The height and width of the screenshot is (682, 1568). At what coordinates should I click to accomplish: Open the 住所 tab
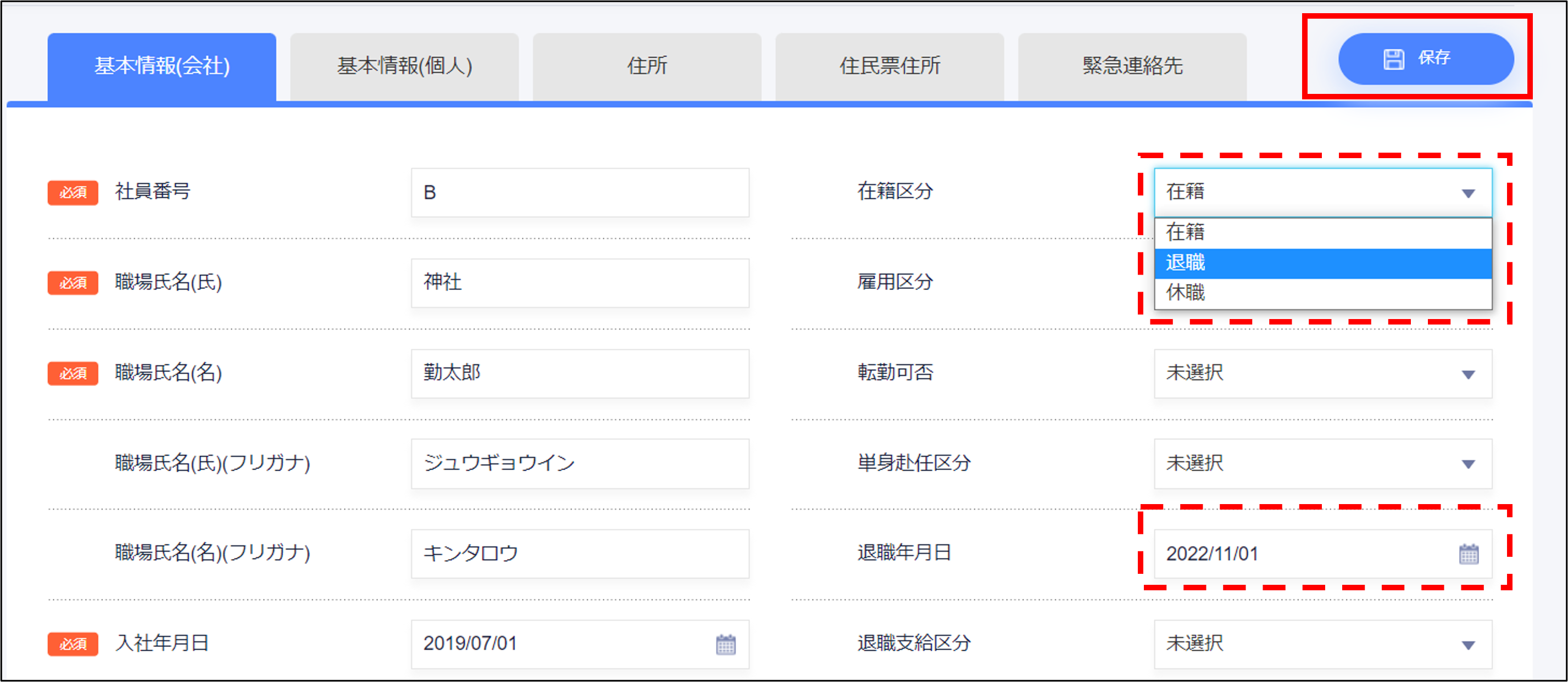pyautogui.click(x=647, y=66)
